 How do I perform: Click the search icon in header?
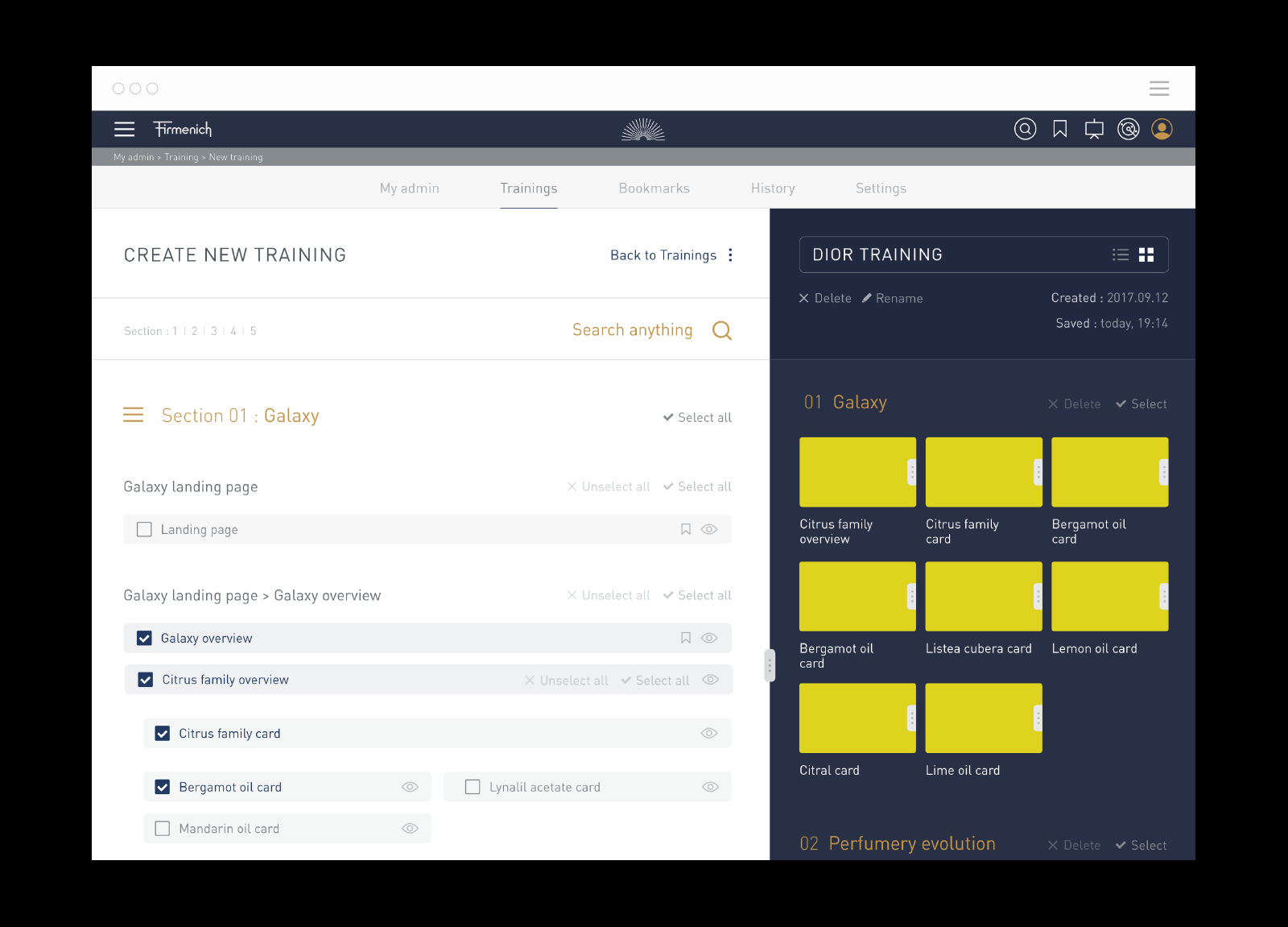click(x=1025, y=129)
